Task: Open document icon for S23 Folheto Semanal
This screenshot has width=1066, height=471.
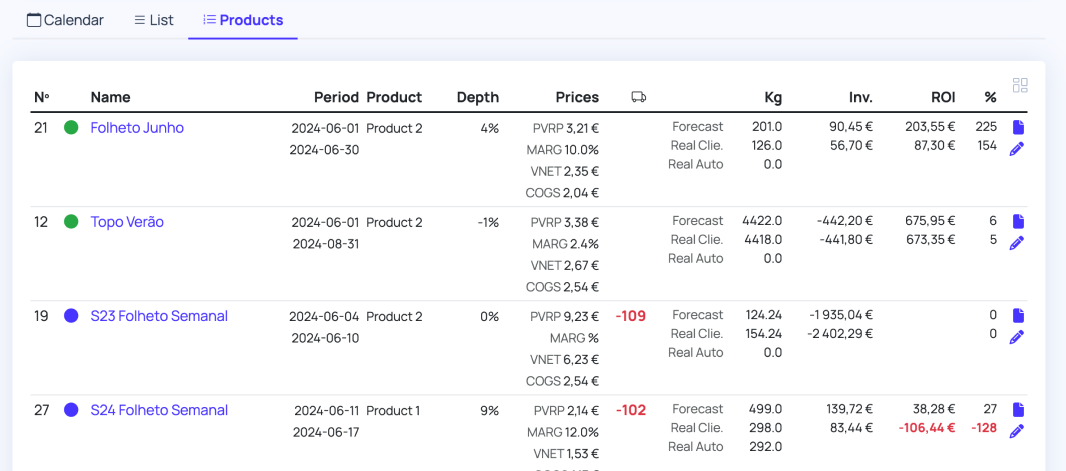Action: [1018, 316]
